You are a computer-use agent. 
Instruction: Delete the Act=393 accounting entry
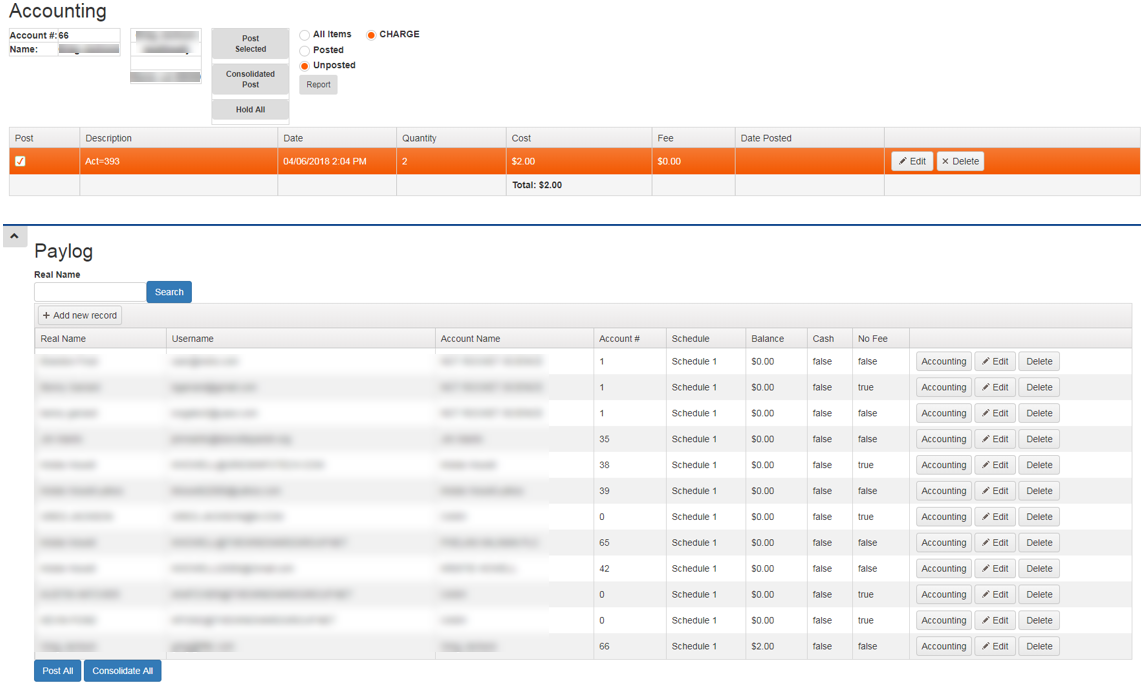960,161
